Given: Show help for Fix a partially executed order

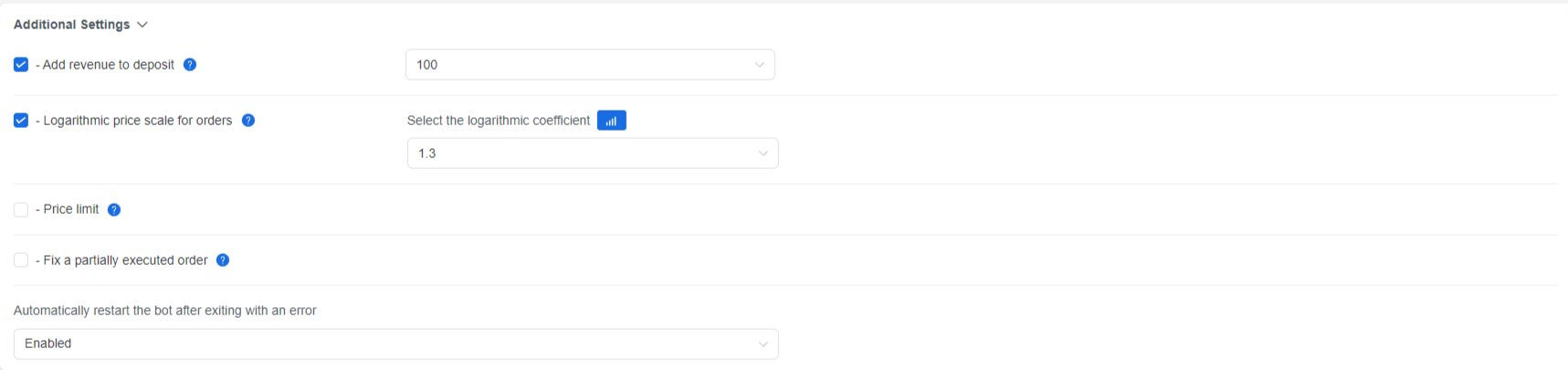Looking at the screenshot, I should click(223, 260).
